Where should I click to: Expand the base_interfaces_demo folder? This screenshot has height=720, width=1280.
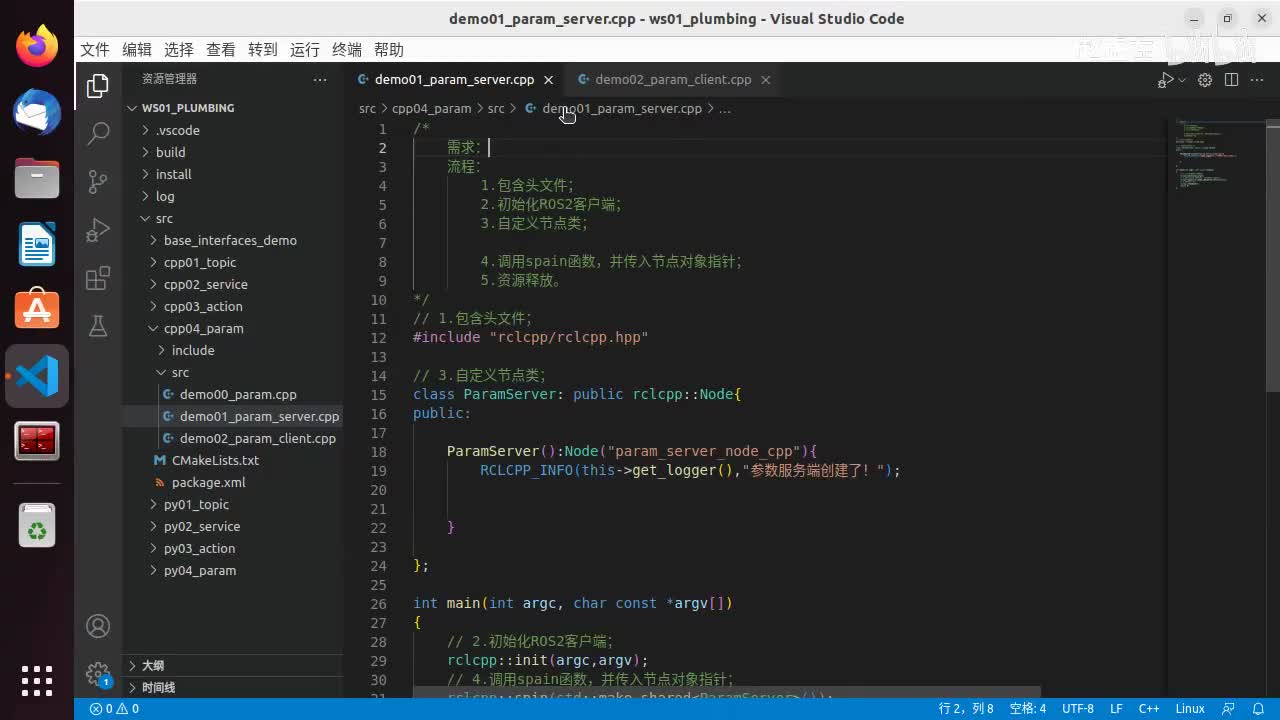233,240
